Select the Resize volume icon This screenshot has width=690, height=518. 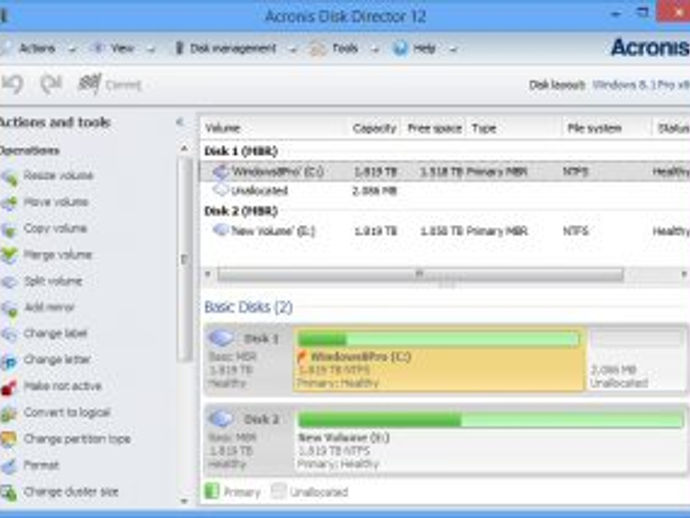point(9,177)
